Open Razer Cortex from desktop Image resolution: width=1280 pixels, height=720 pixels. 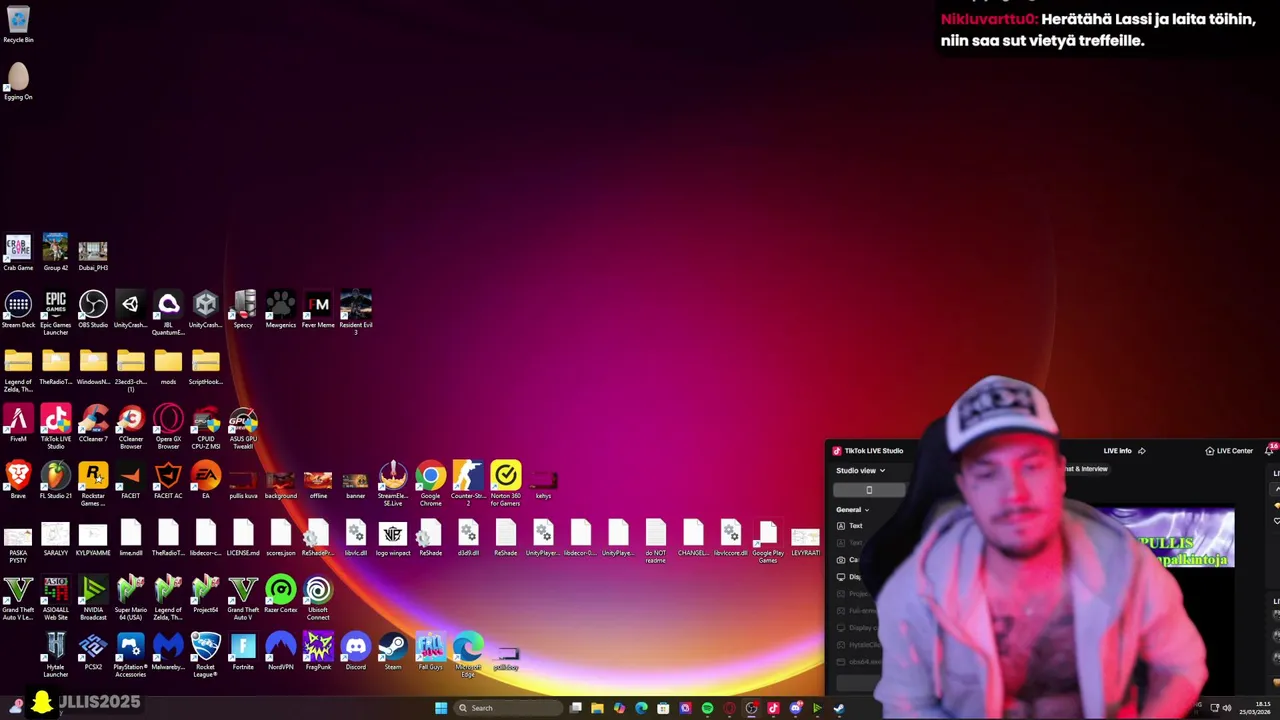pos(281,594)
